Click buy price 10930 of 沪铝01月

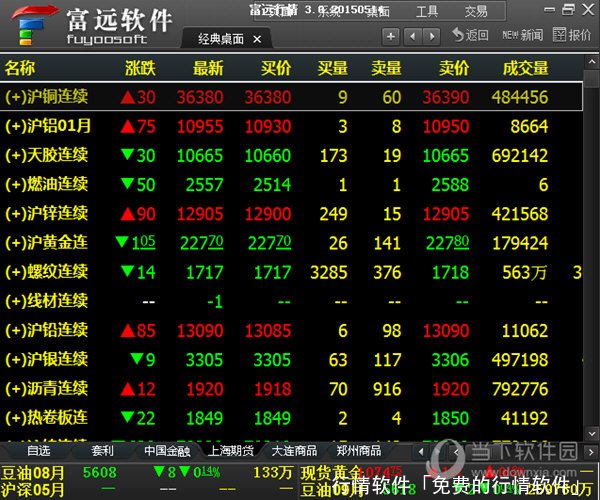[x=268, y=126]
